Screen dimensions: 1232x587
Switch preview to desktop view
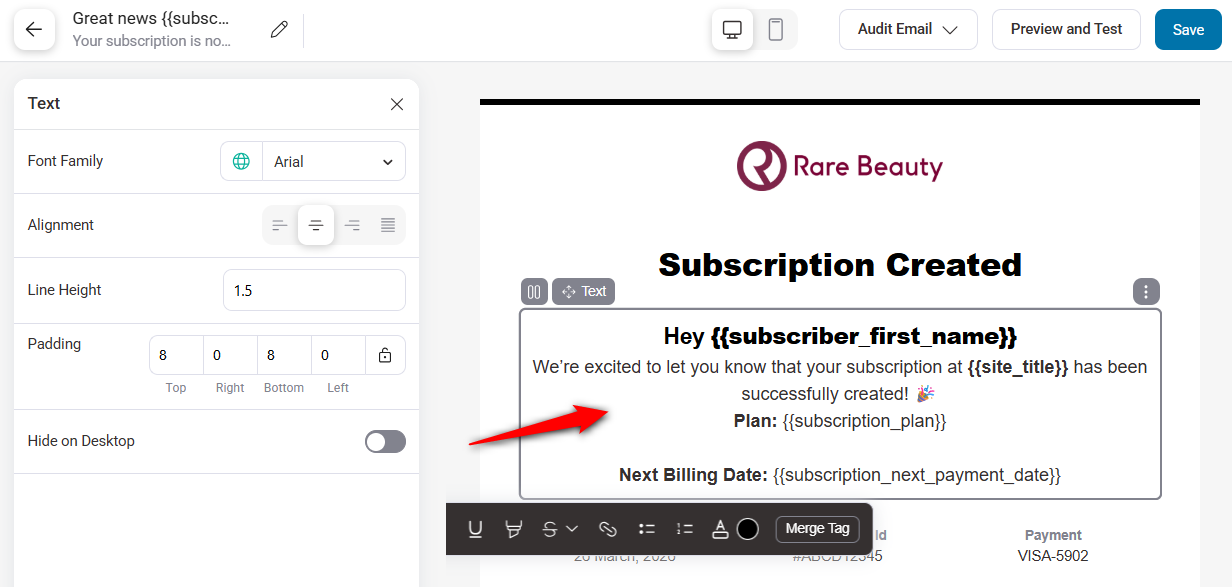coord(732,30)
